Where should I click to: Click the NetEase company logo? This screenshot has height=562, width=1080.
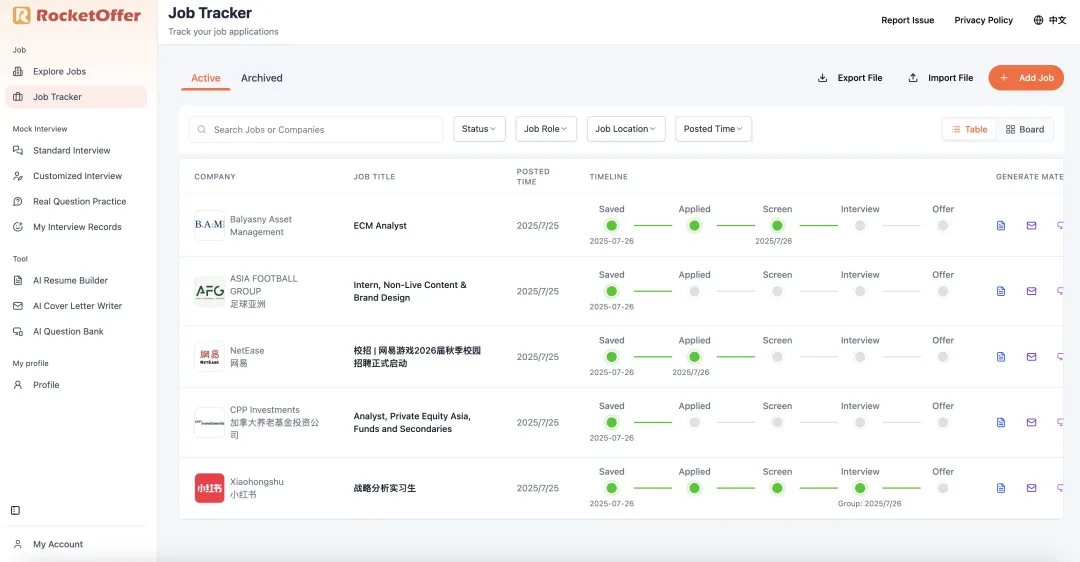[x=209, y=357]
